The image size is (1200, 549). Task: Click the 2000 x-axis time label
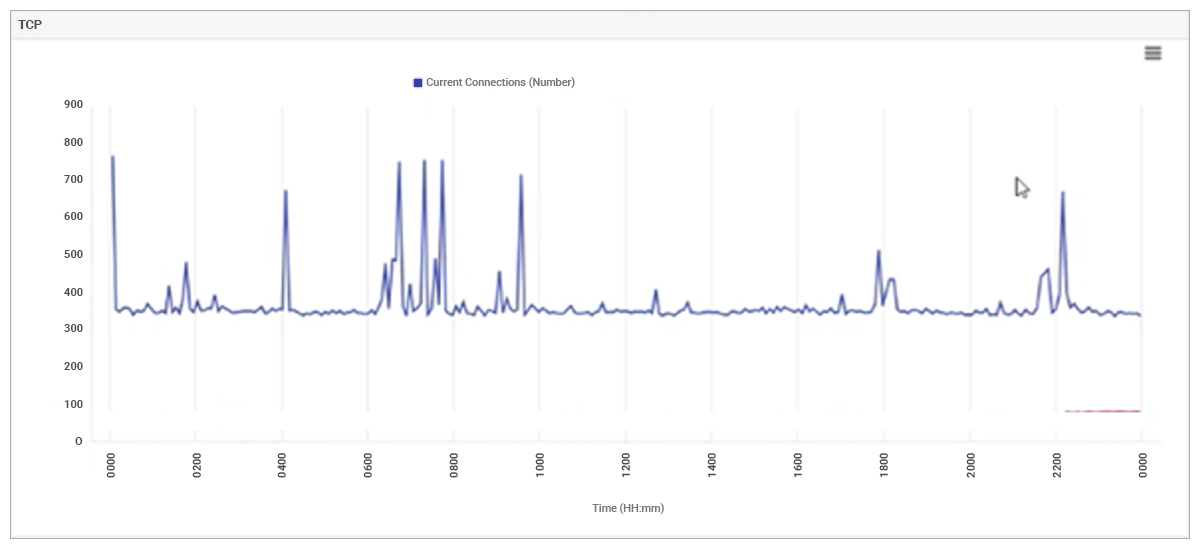969,466
